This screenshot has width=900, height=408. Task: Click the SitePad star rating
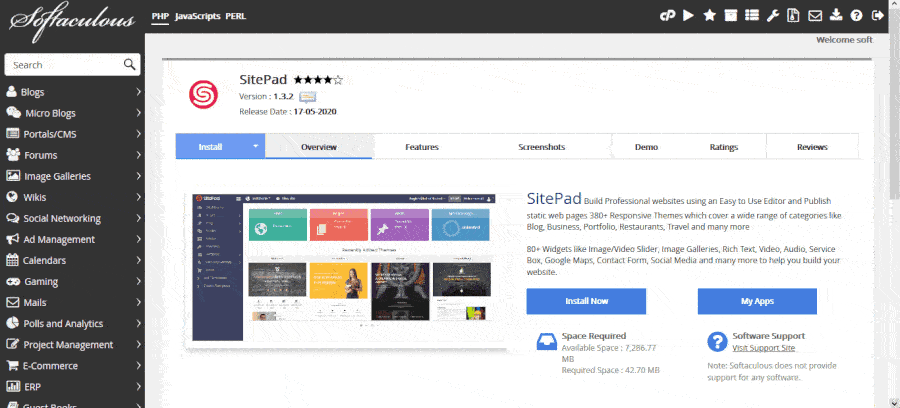pos(318,80)
